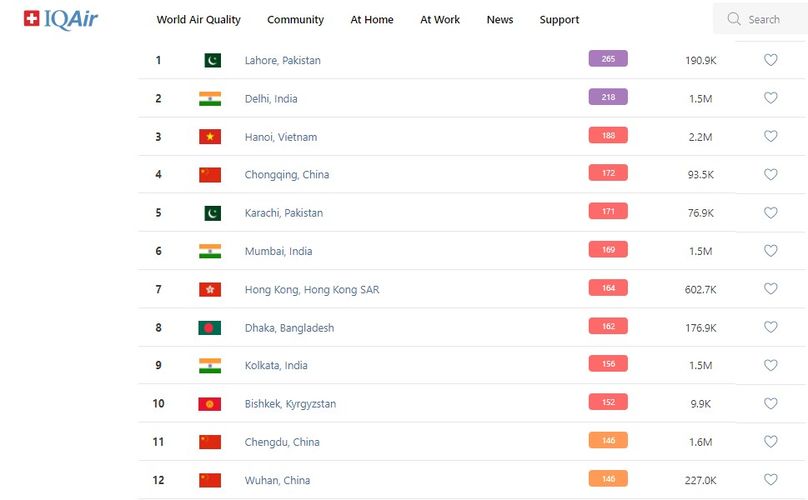Toggle the heart for Delhi, India

[770, 98]
